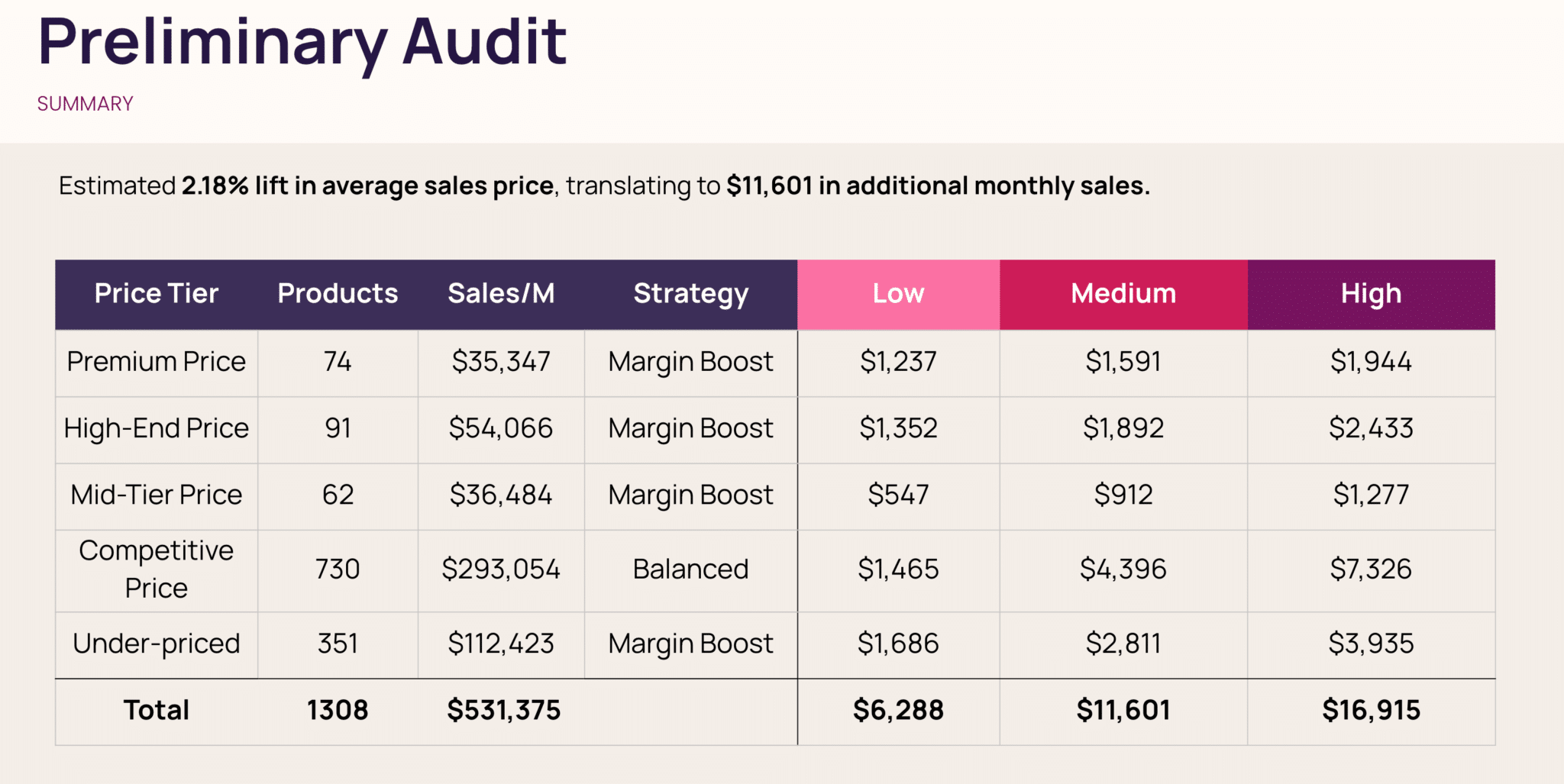Select the $293,054 sales cell
The image size is (1564, 784).
pos(501,569)
